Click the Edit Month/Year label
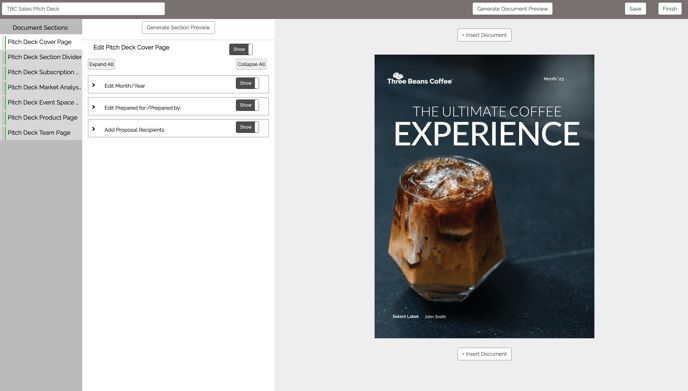 (x=125, y=86)
